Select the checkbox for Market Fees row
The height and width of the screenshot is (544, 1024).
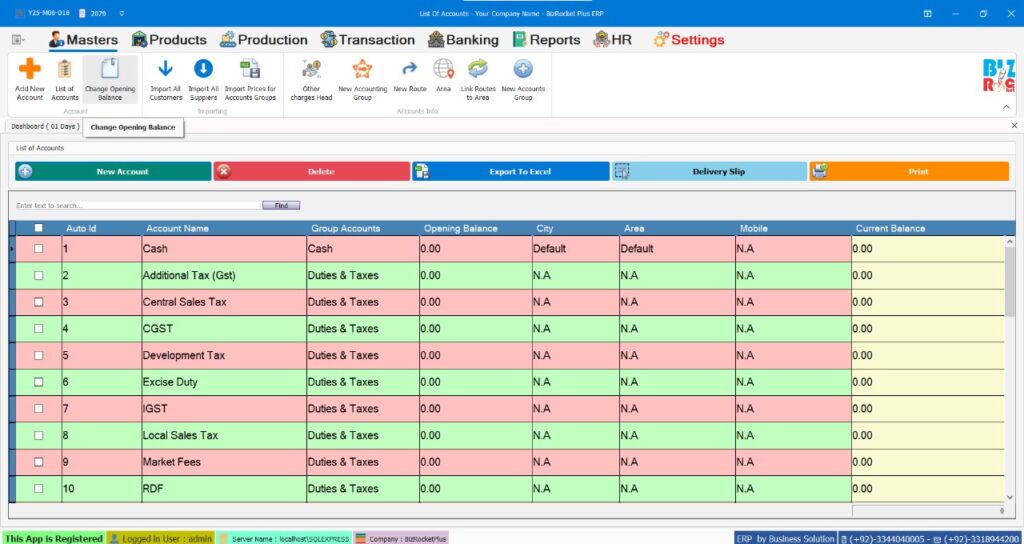[39, 462]
